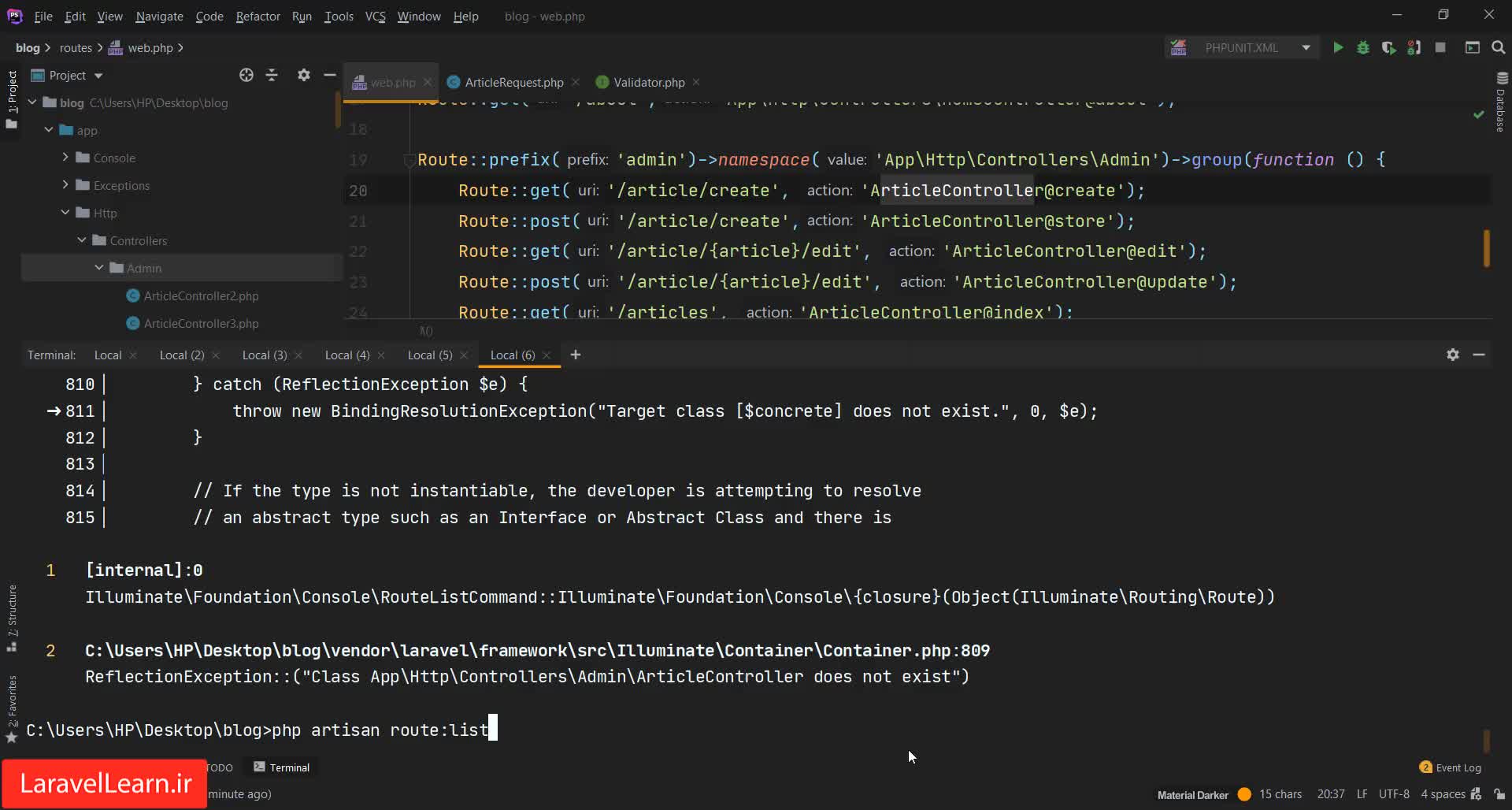Expand the Console folder in project tree
The image size is (1512, 810).
65,158
